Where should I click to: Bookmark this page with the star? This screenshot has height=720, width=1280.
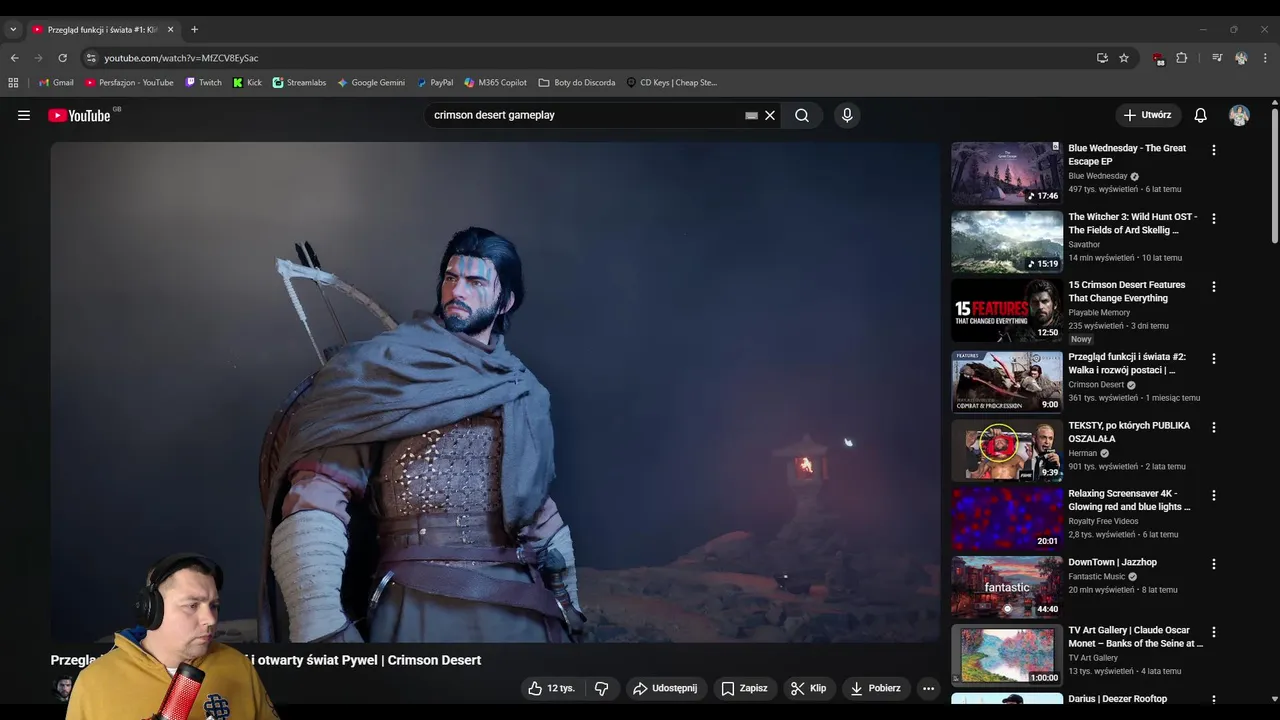coord(1124,58)
